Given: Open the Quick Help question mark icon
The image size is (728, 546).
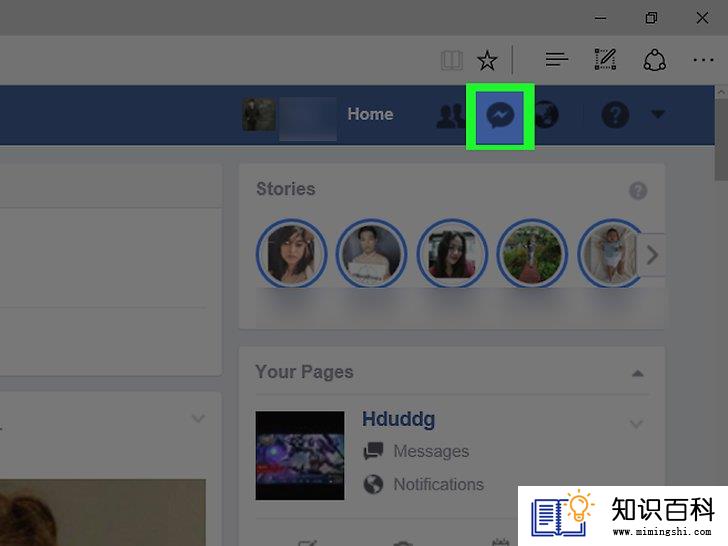Looking at the screenshot, I should click(615, 115).
